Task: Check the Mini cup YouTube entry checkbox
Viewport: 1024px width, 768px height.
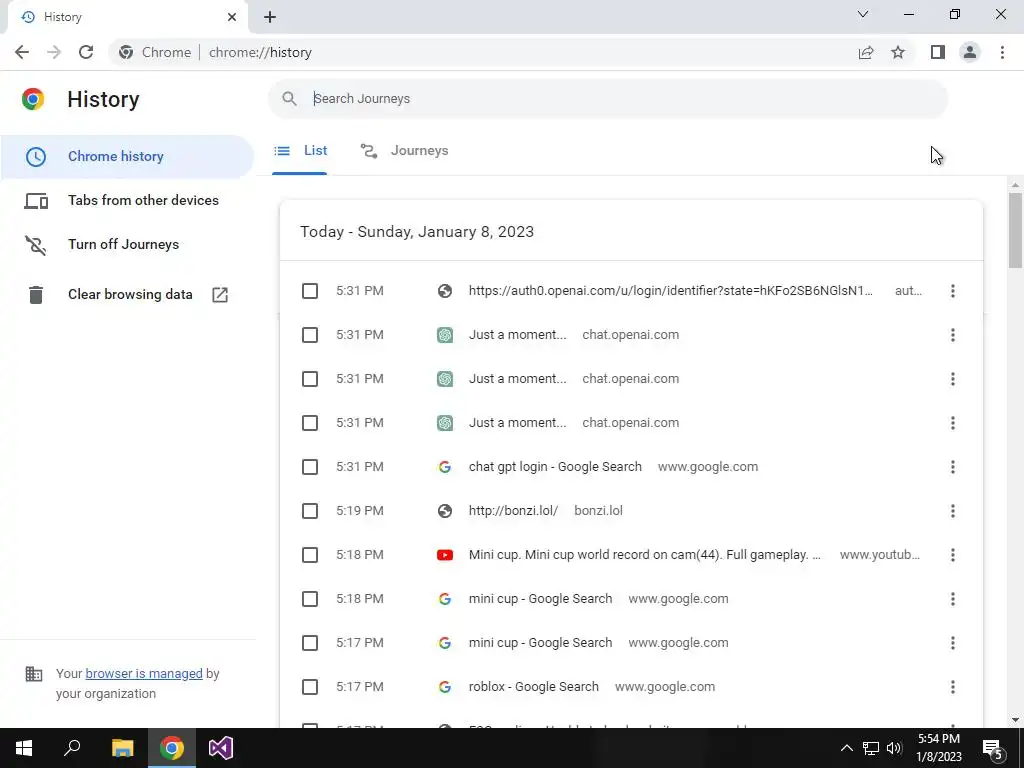Action: pos(310,555)
